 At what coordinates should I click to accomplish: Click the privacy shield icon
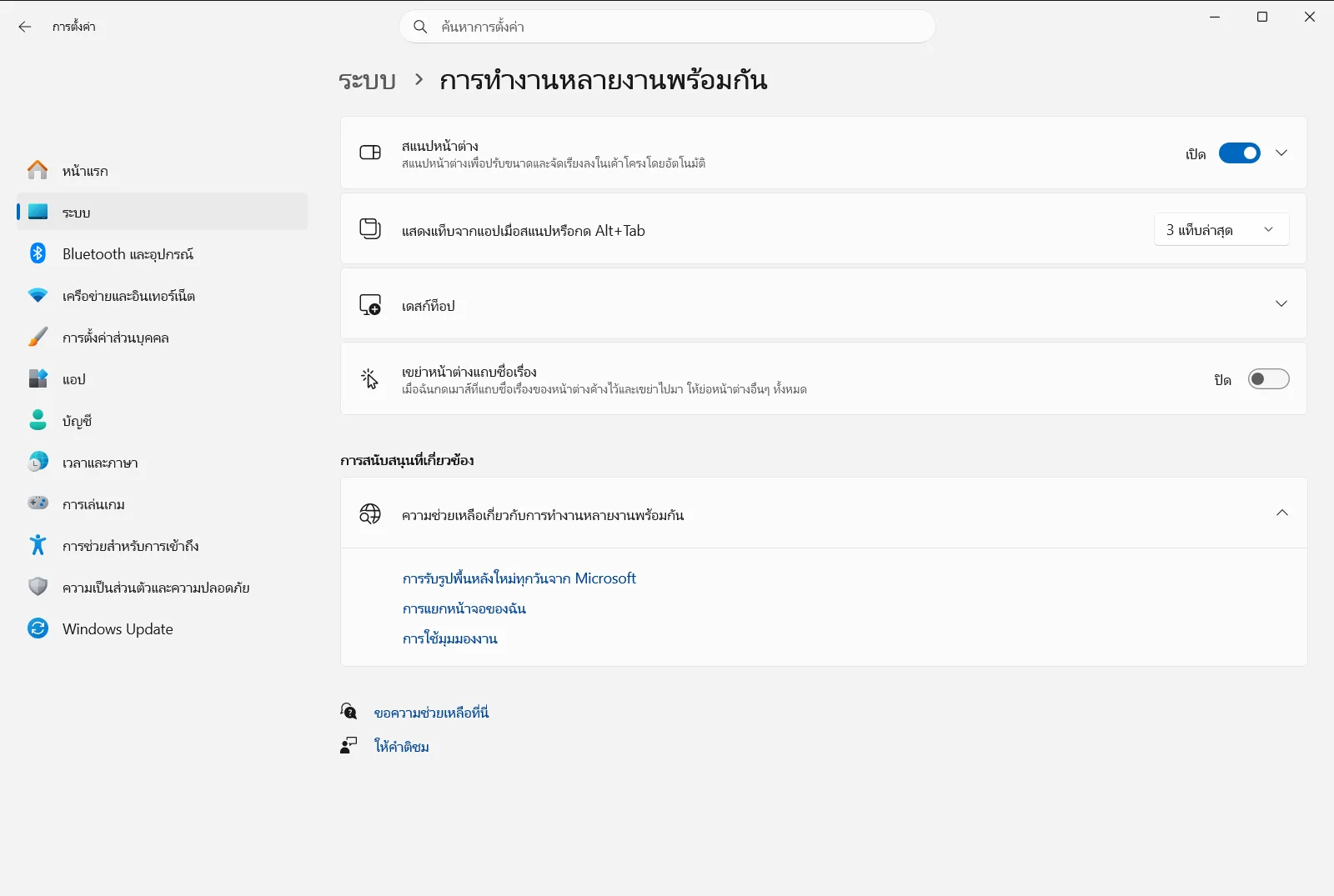[38, 587]
